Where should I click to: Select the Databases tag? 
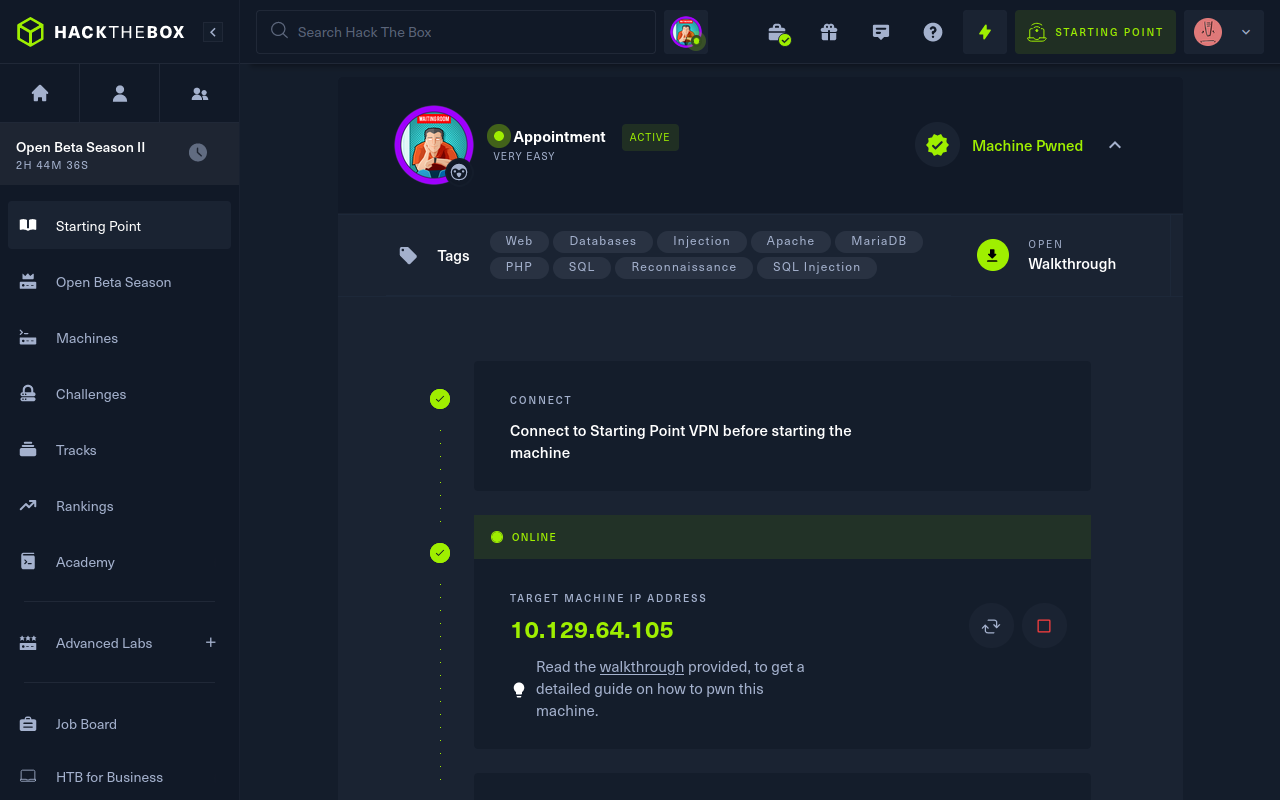click(603, 241)
